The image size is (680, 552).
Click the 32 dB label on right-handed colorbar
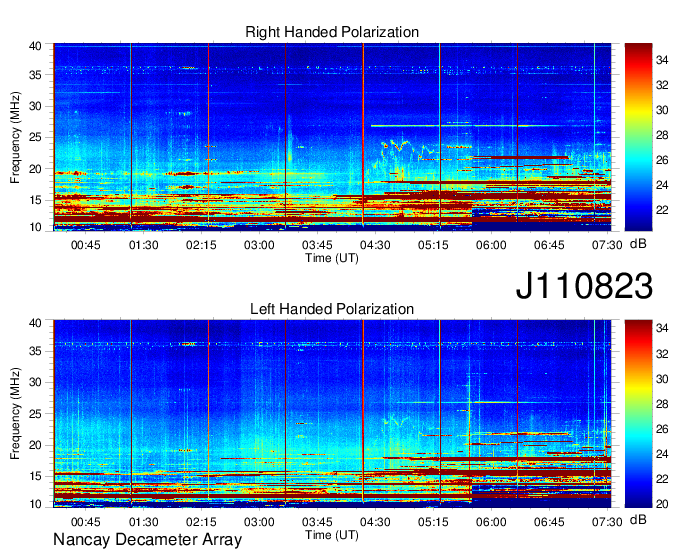pyautogui.click(x=662, y=85)
